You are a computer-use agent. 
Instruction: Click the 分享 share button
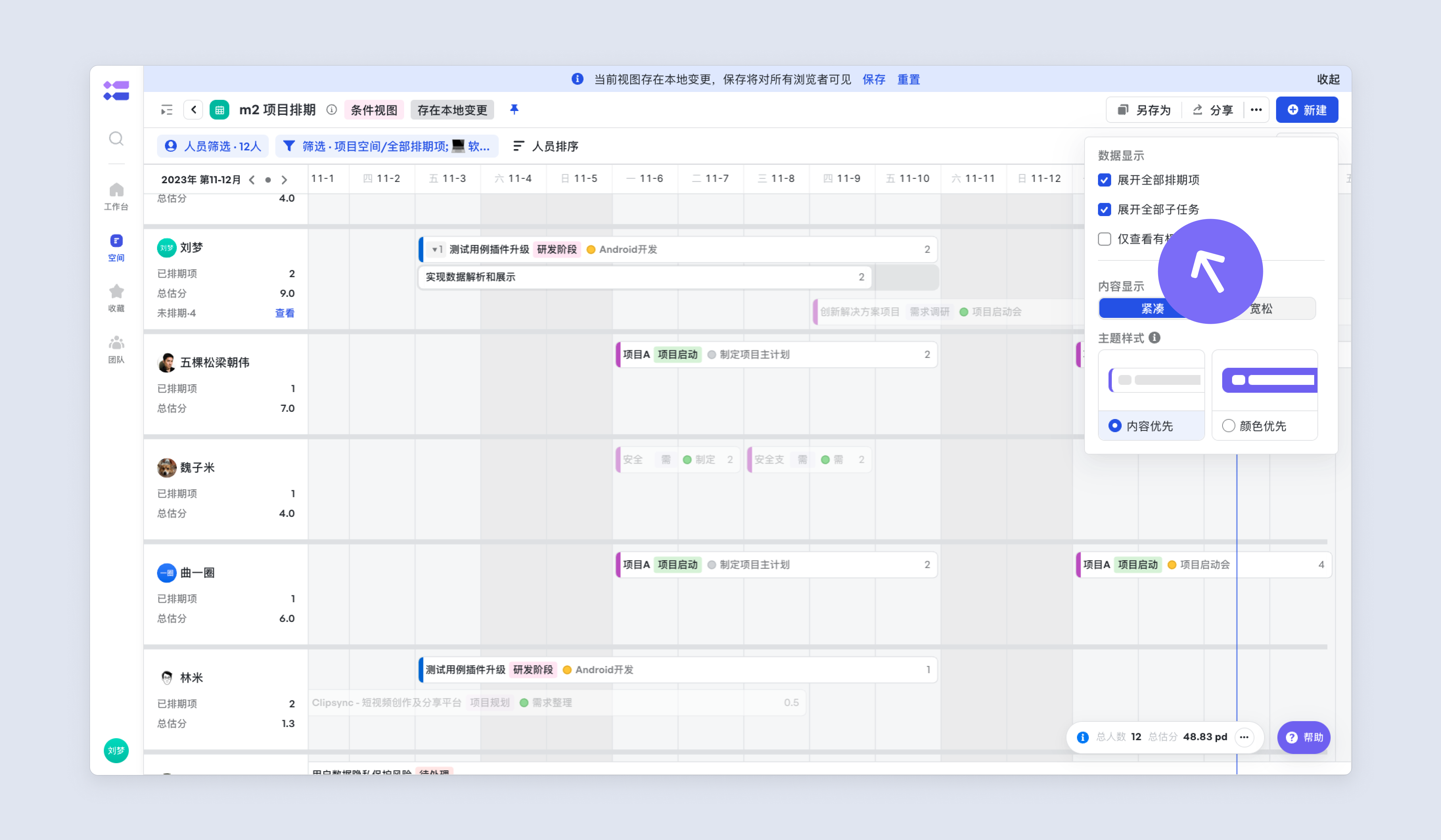pos(1212,110)
